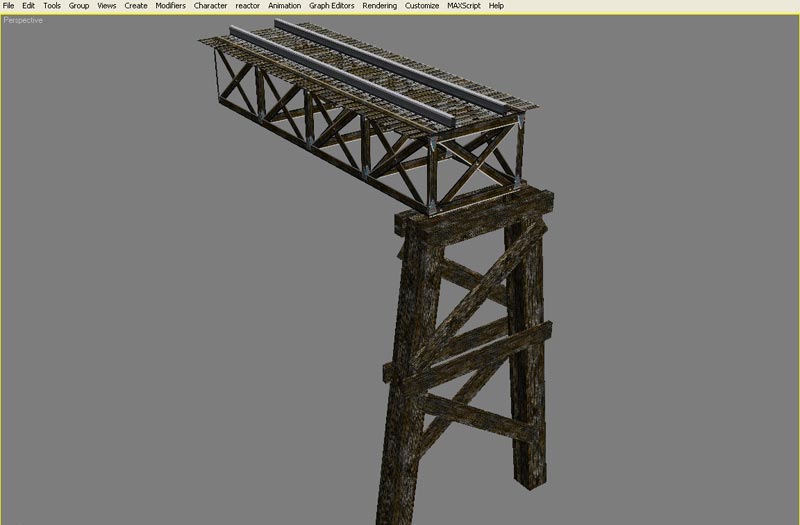Open the Graph Editors menu
The width and height of the screenshot is (800, 525).
coord(331,6)
